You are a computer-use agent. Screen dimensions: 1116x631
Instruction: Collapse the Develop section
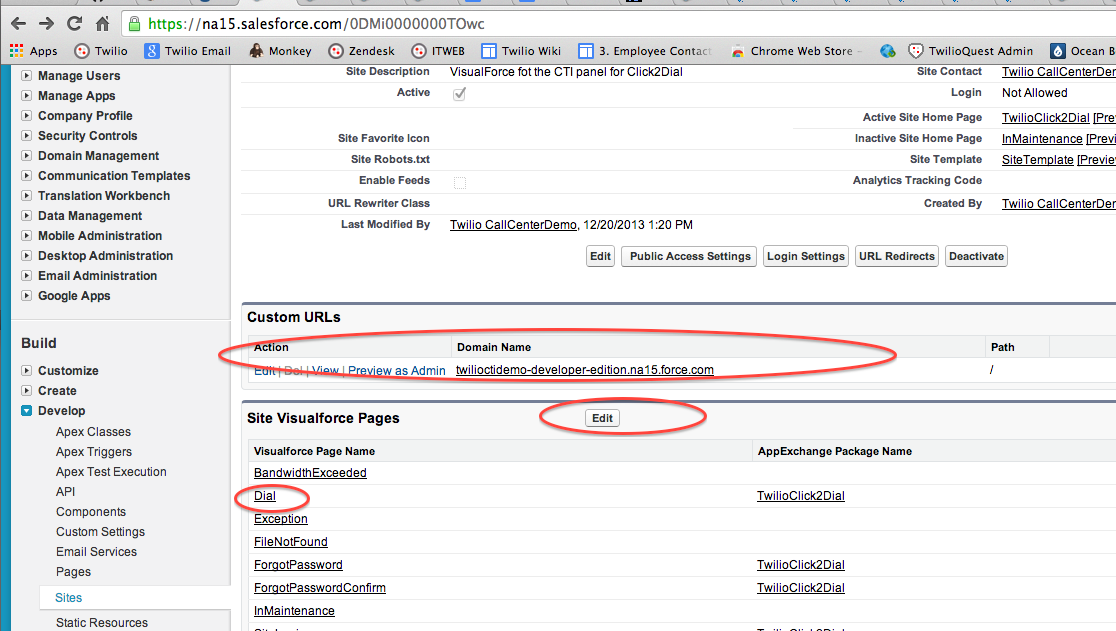(28, 411)
